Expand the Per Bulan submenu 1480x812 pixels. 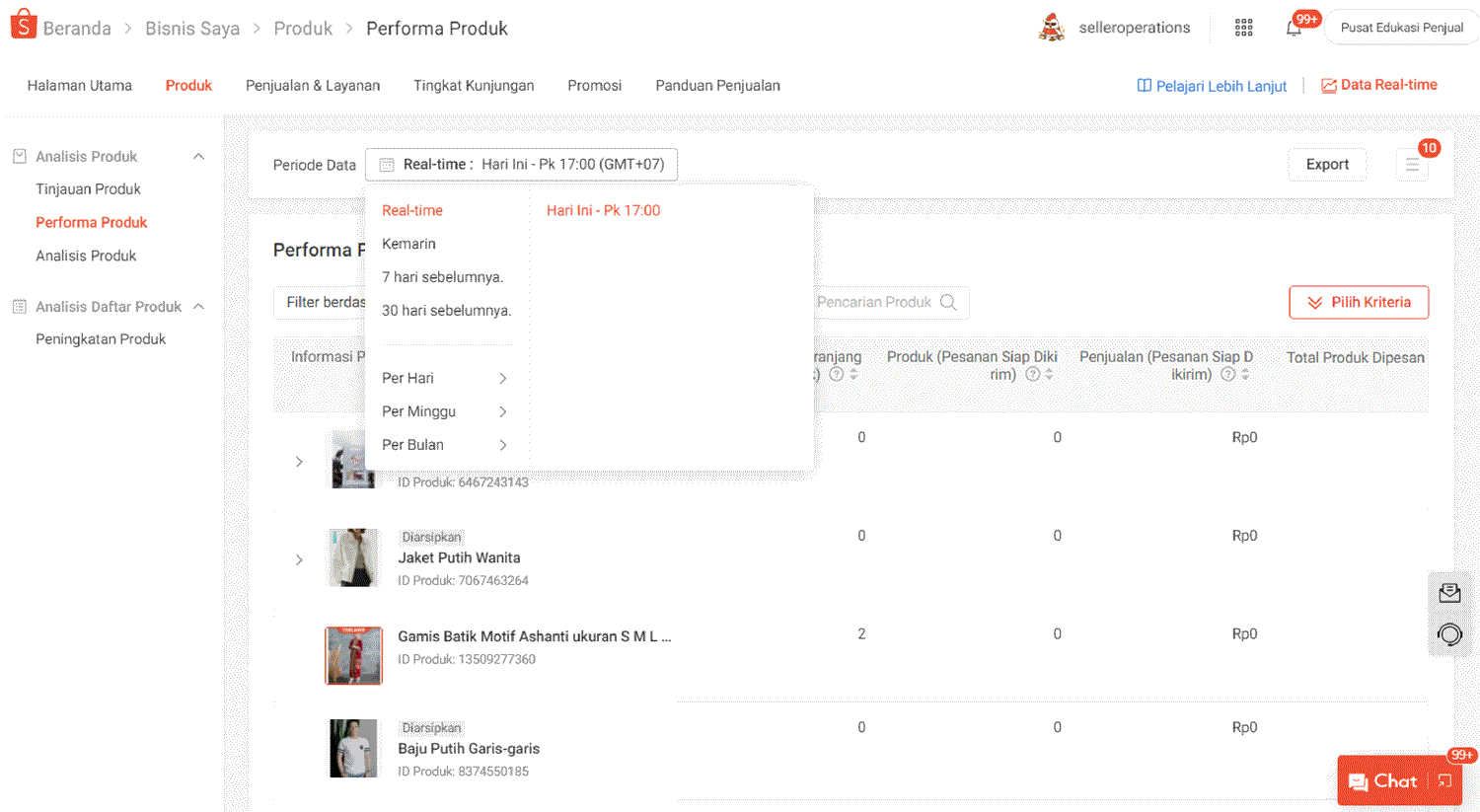(502, 445)
